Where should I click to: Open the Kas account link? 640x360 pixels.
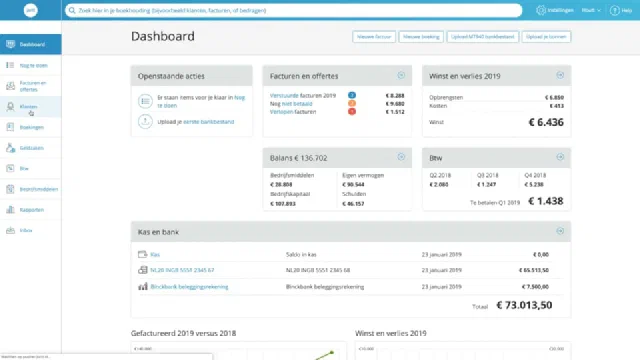(x=155, y=254)
